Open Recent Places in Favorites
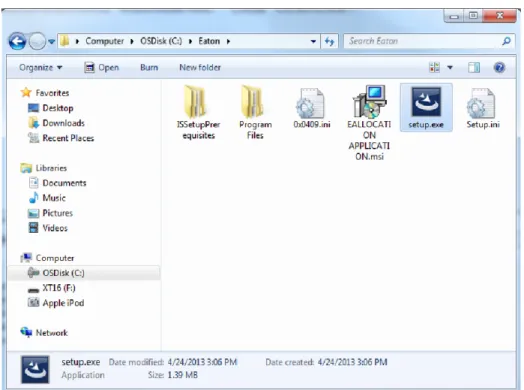 pyautogui.click(x=68, y=138)
